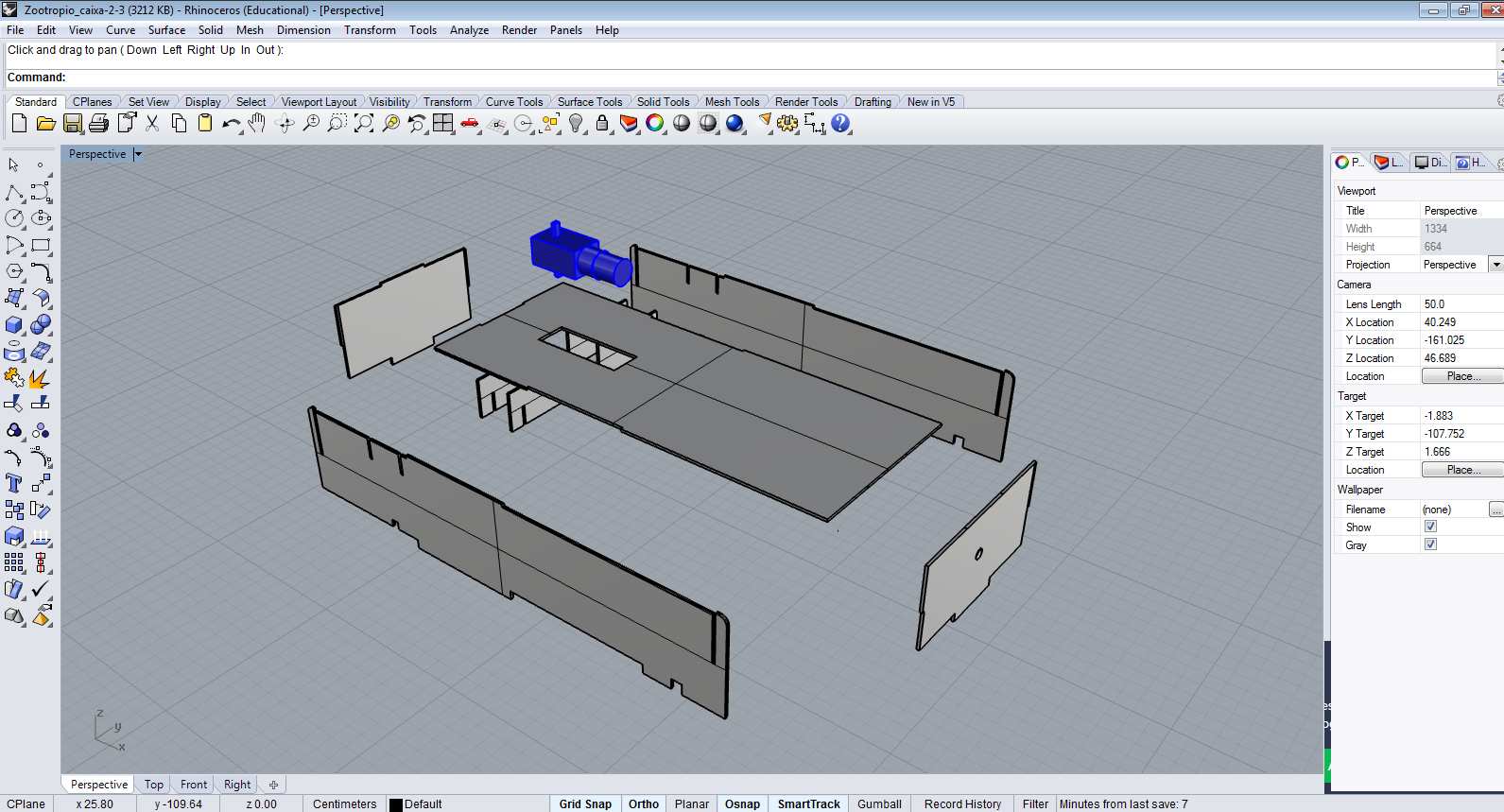Open a file with the folder icon

point(45,123)
